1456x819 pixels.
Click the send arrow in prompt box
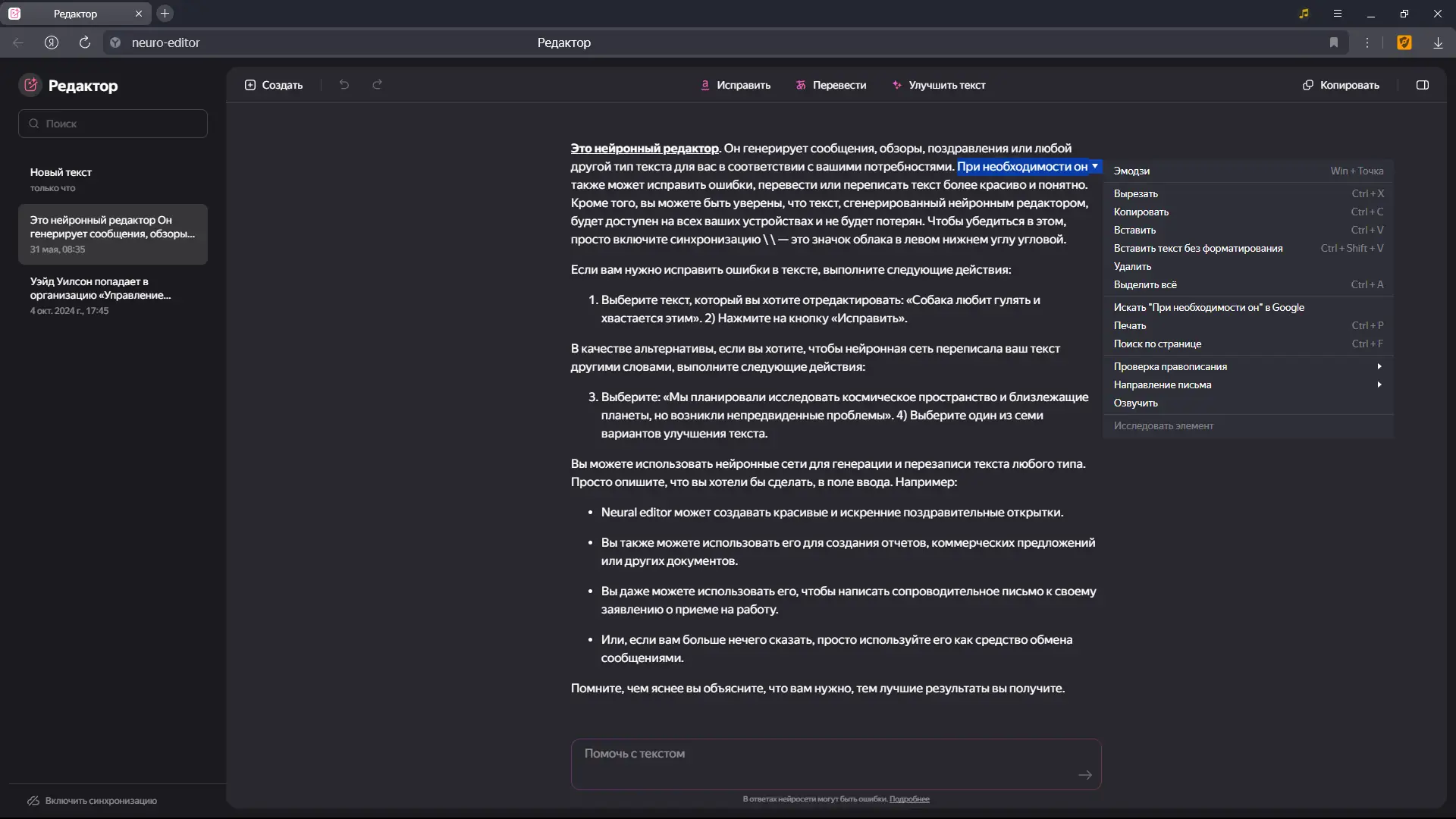[x=1085, y=775]
